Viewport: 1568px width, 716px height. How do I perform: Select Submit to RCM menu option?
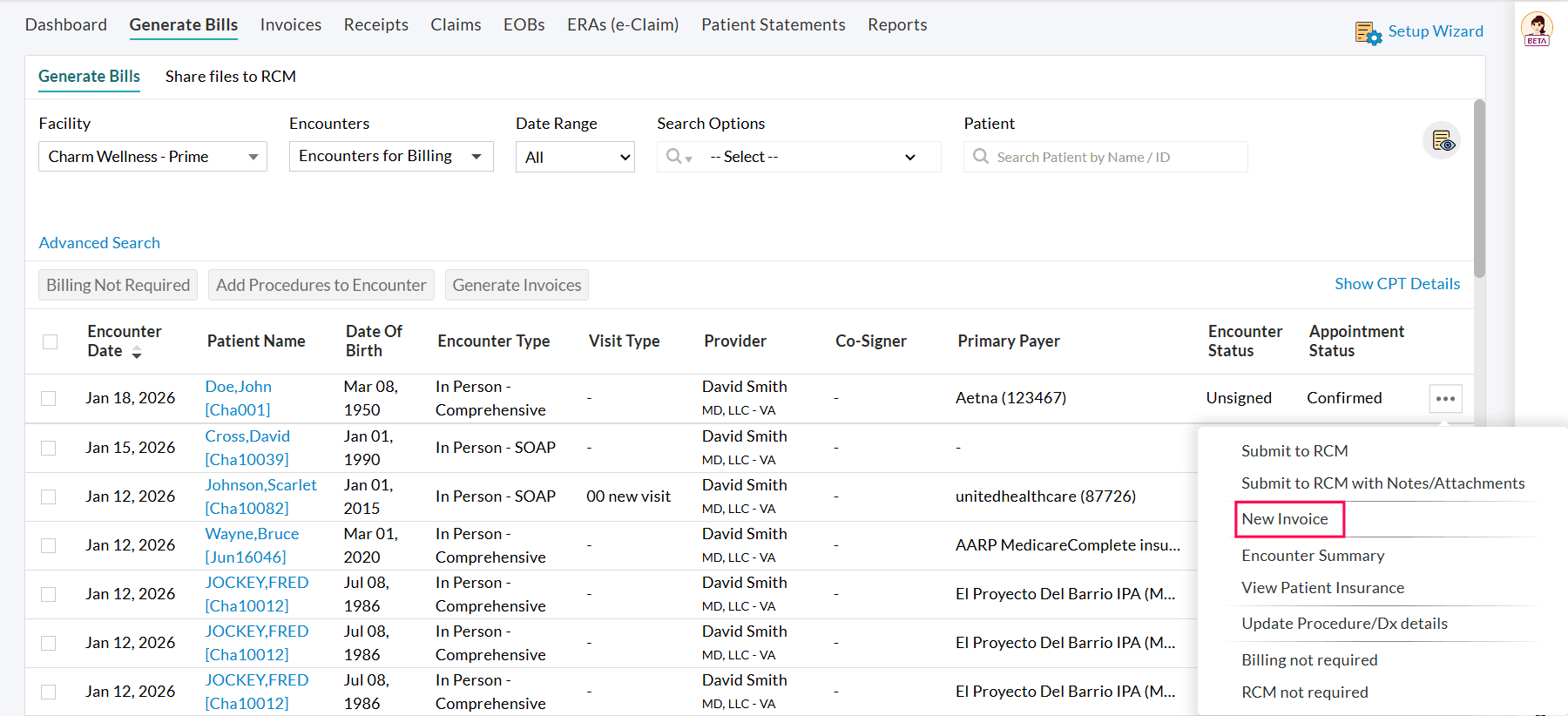coord(1294,451)
